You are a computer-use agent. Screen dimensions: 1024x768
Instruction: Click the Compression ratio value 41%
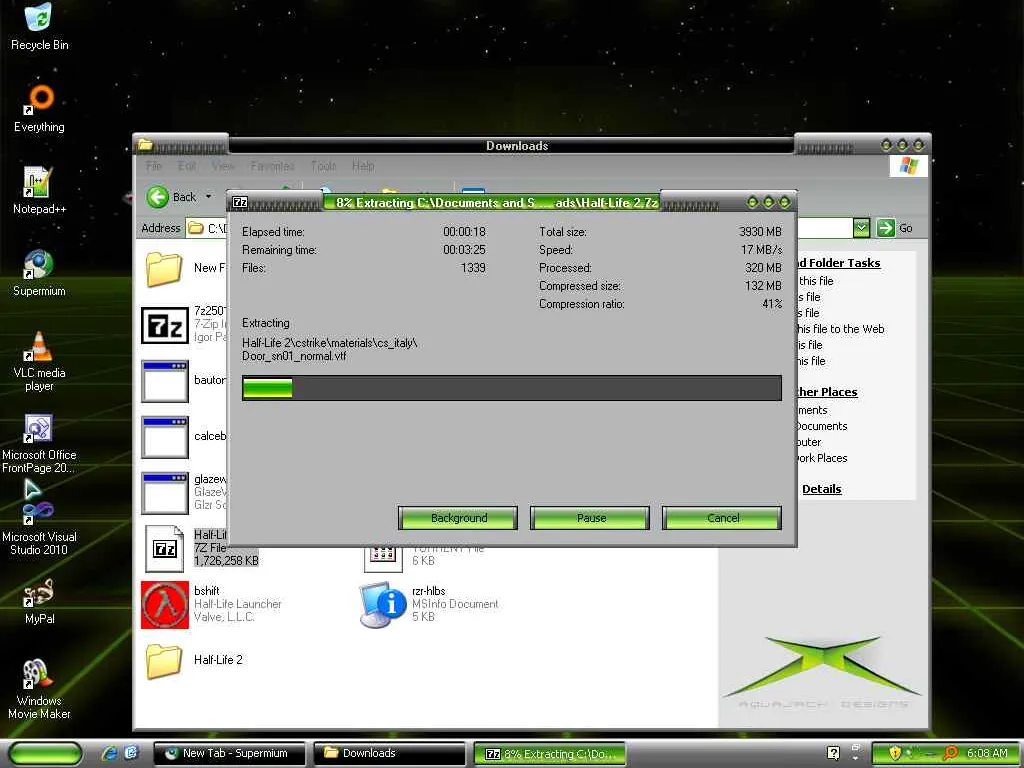pos(772,304)
